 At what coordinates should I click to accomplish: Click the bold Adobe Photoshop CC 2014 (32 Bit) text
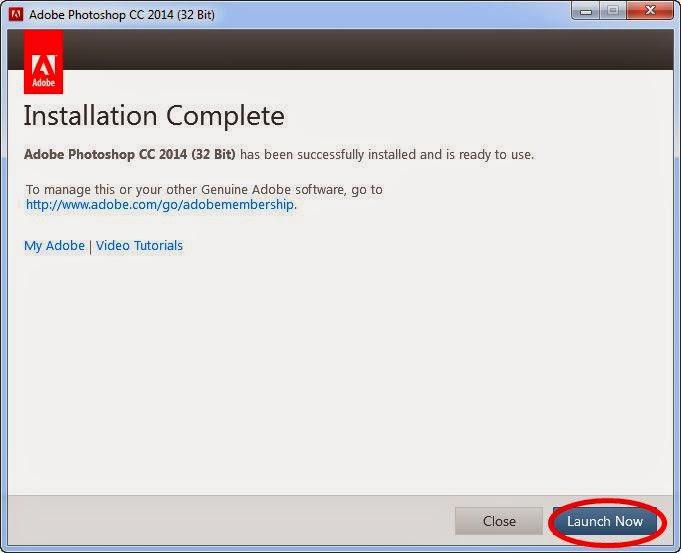pyautogui.click(x=129, y=154)
